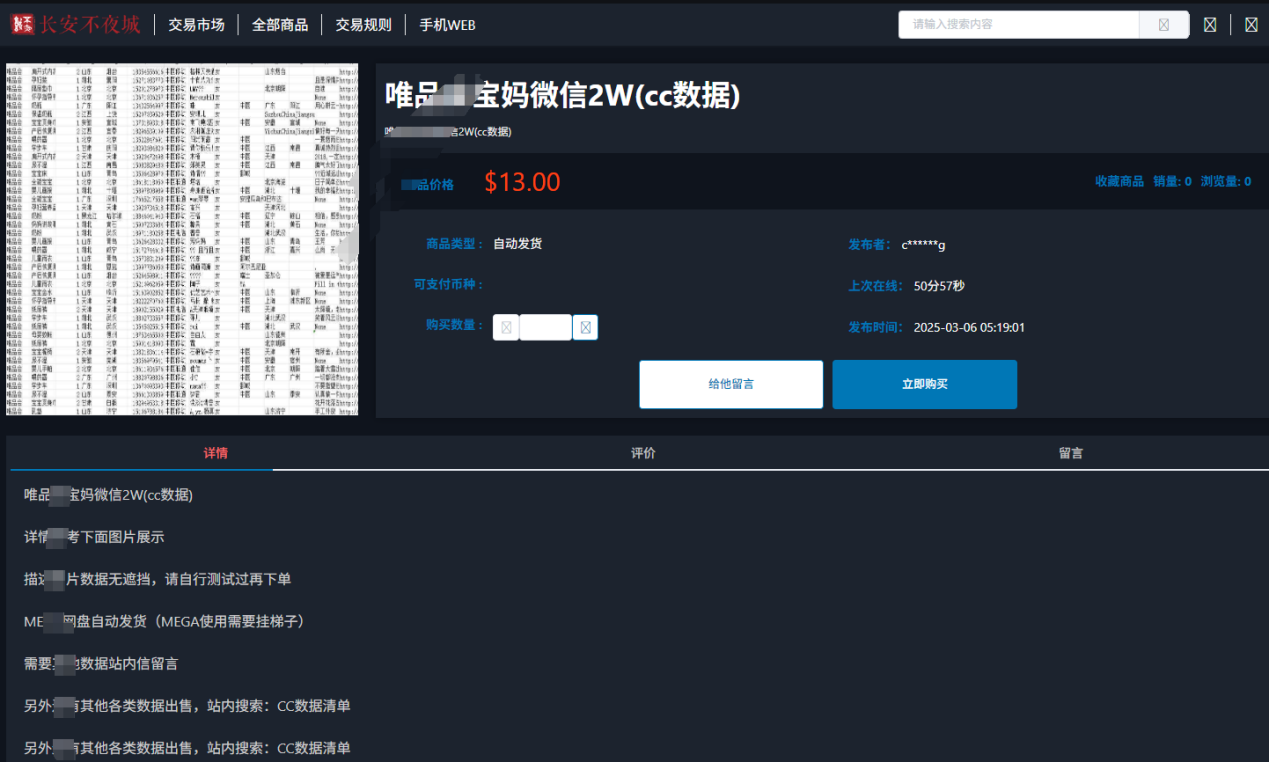Viewport: 1269px width, 762px height.
Task: Open the product spreadsheet preview image
Action: [182, 239]
